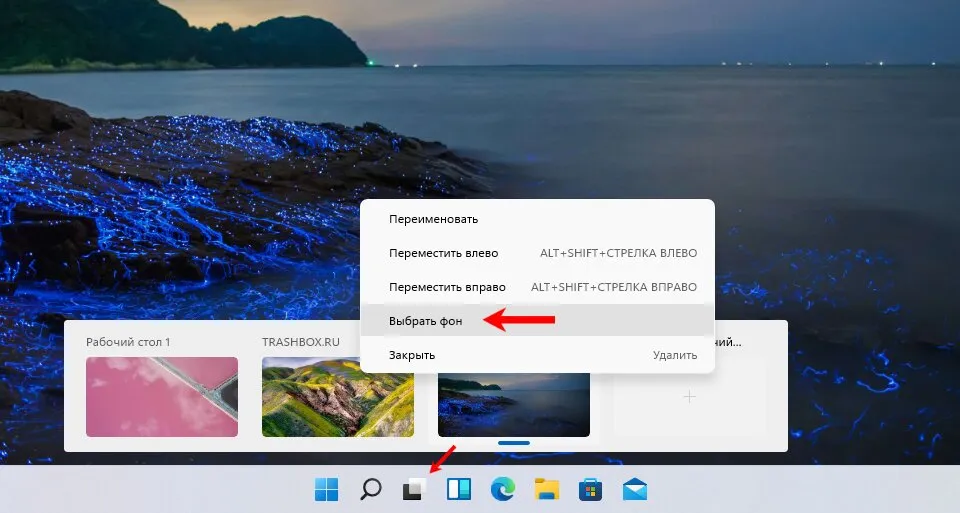Choose Переименовать in context menu
The image size is (960, 513).
[537, 219]
